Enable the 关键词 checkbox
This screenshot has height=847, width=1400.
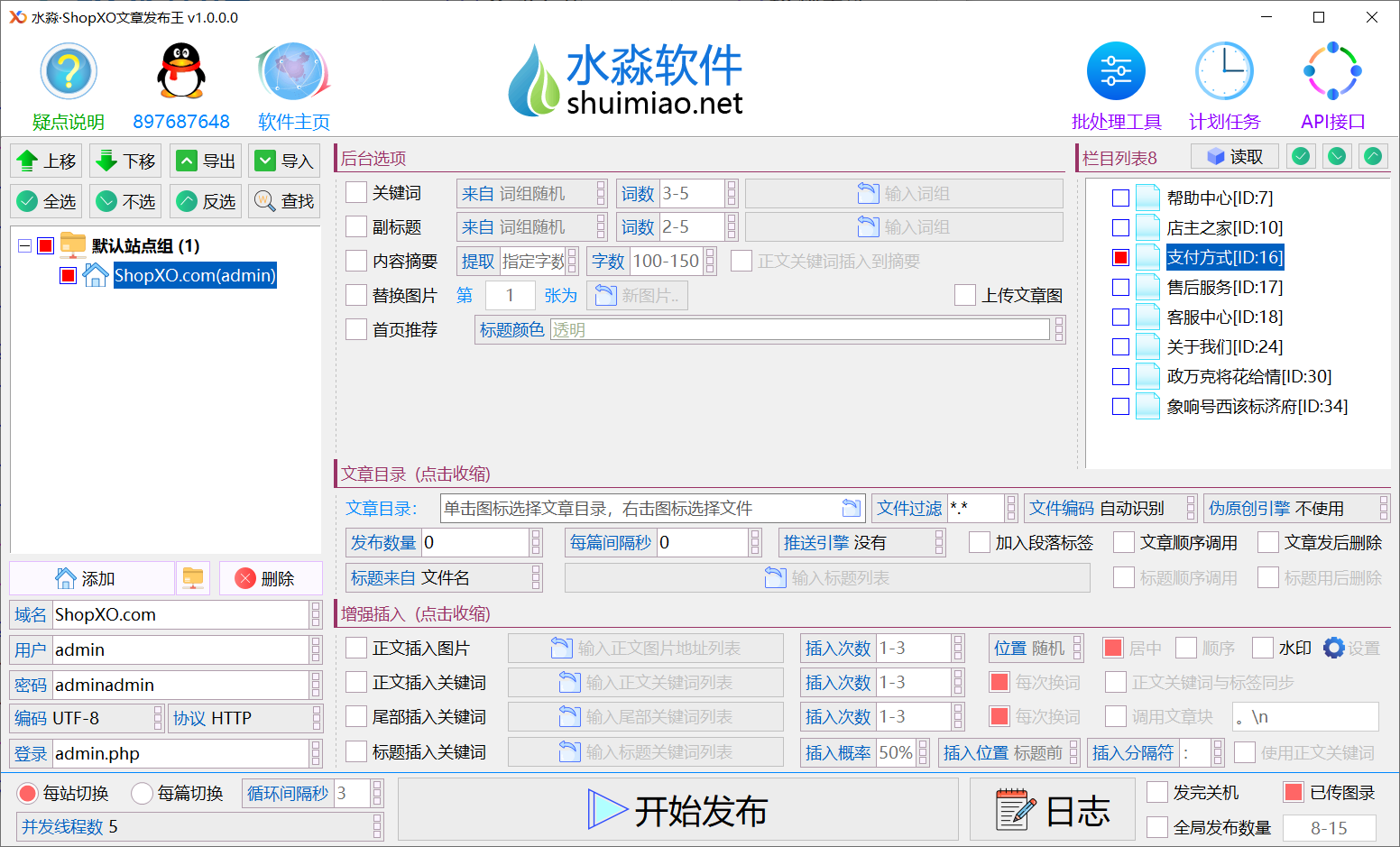point(356,192)
